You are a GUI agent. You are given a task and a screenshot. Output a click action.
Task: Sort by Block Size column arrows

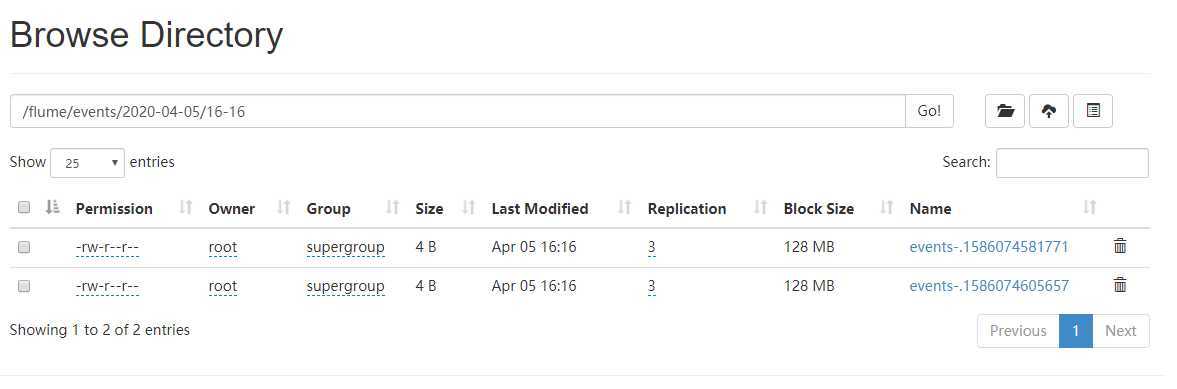(x=887, y=207)
